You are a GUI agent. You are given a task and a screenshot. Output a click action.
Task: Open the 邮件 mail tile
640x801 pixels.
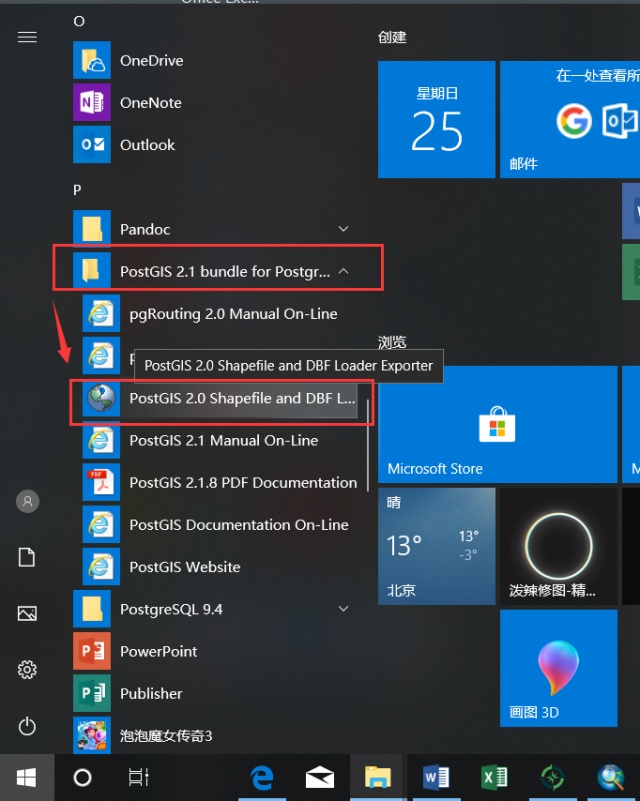570,120
